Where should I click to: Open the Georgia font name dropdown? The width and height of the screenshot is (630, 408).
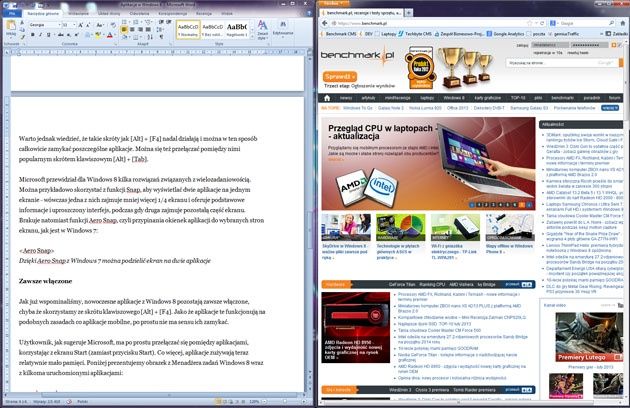tap(59, 25)
